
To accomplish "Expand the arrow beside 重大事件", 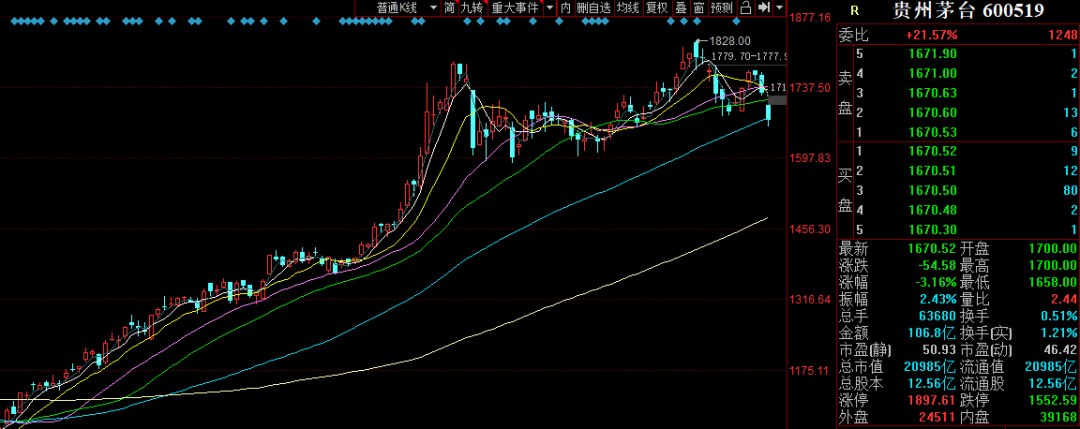I will (x=550, y=8).
